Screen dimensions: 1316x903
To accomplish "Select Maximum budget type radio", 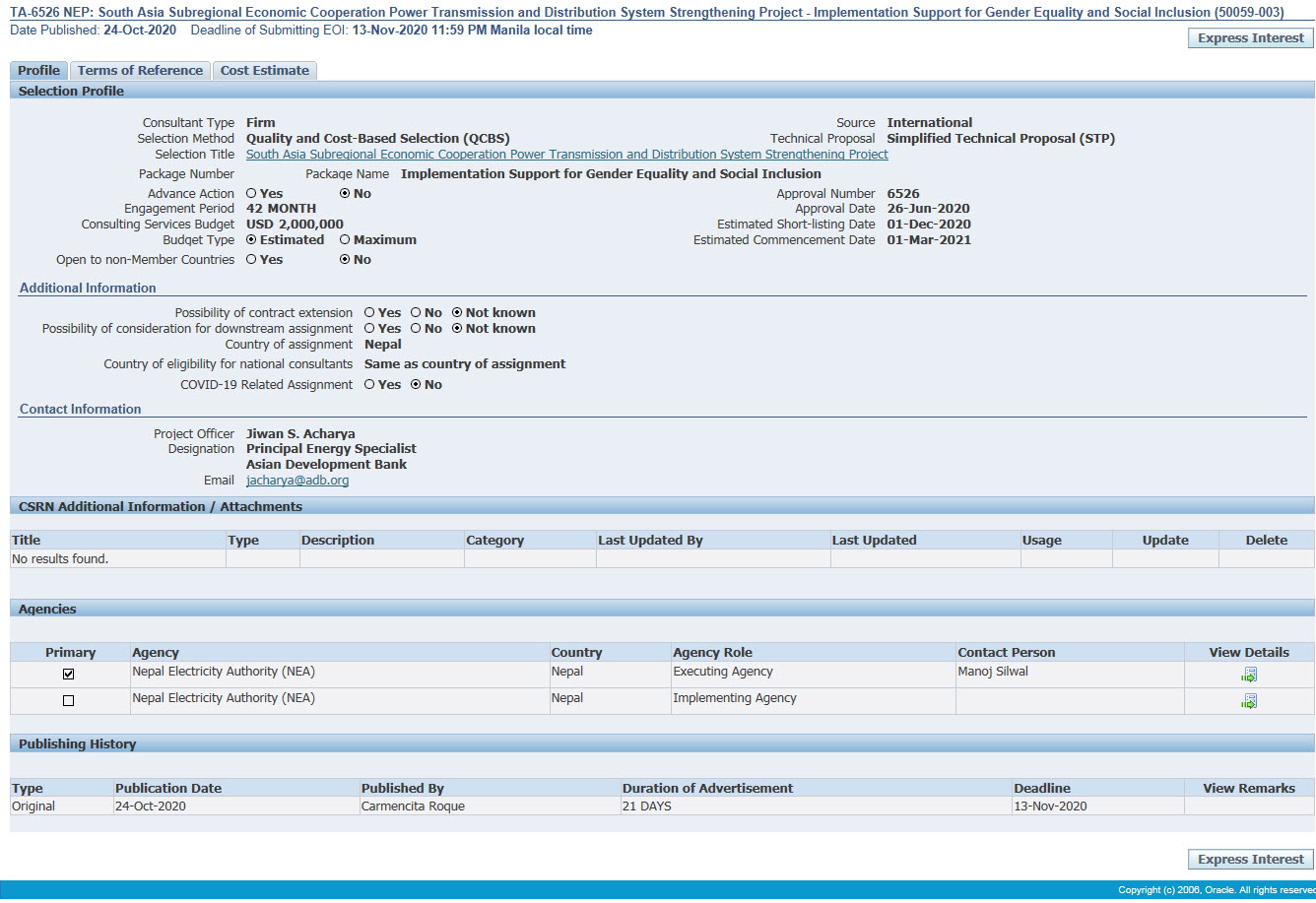I will coord(345,240).
